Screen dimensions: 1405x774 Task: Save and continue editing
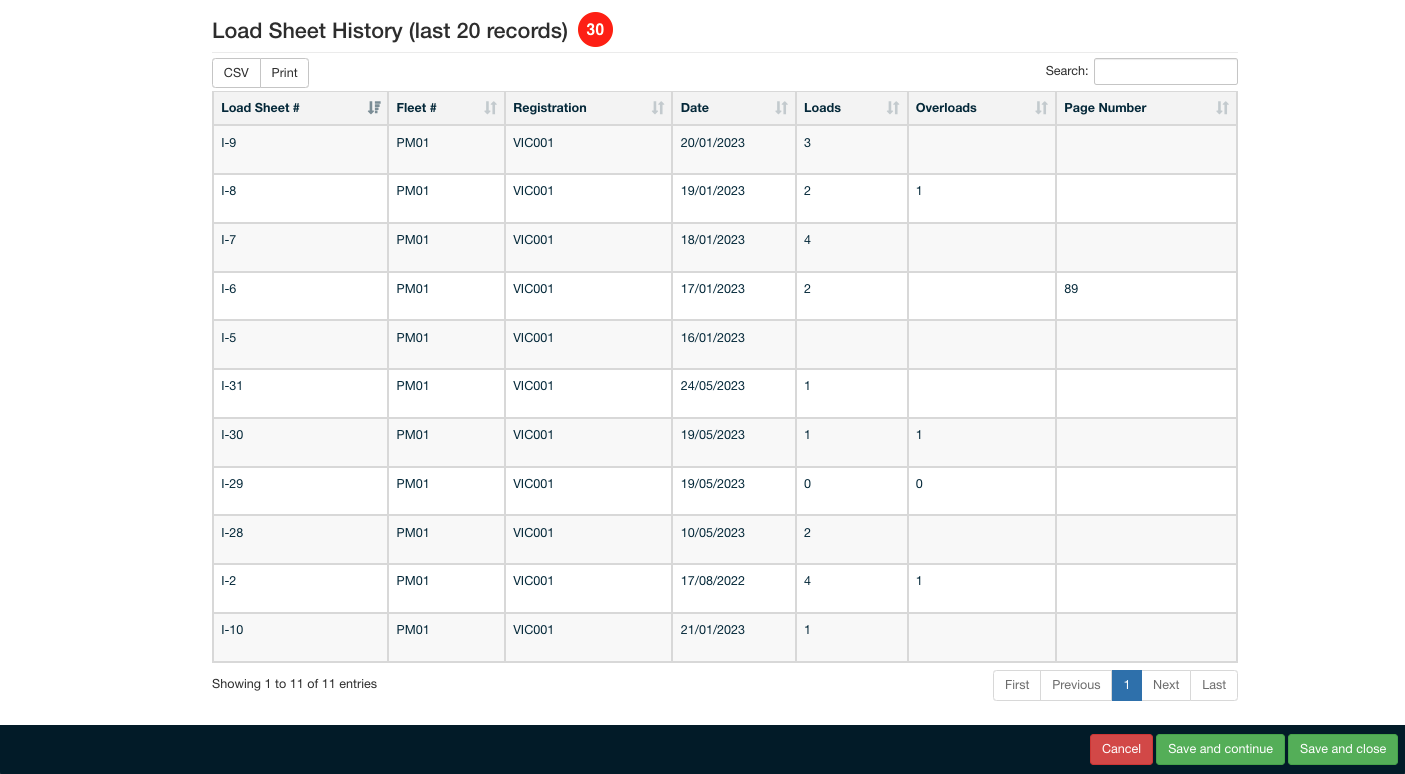coord(1220,748)
